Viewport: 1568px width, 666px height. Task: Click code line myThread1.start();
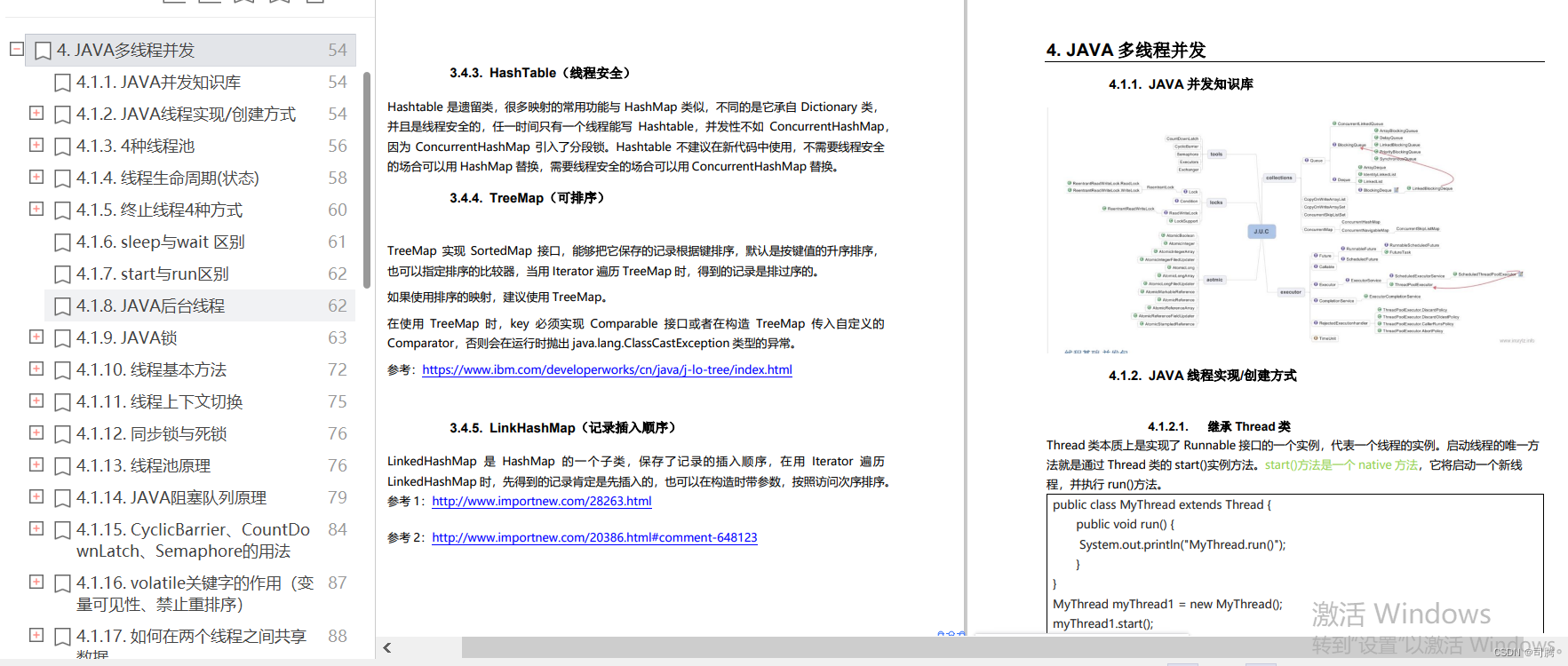click(x=1102, y=623)
